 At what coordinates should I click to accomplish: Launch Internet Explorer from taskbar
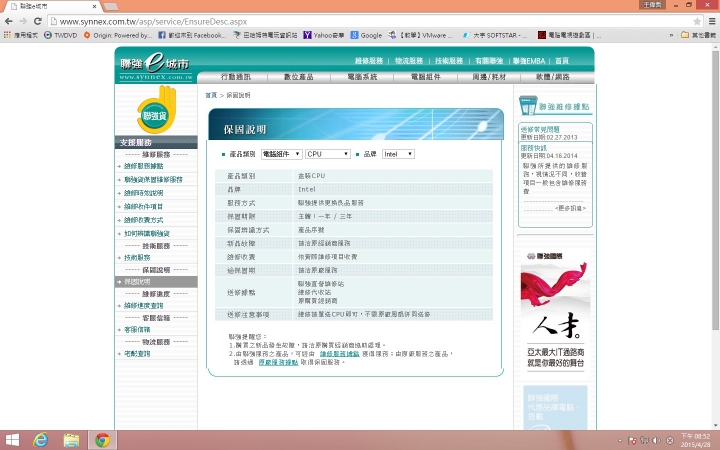tap(41, 440)
